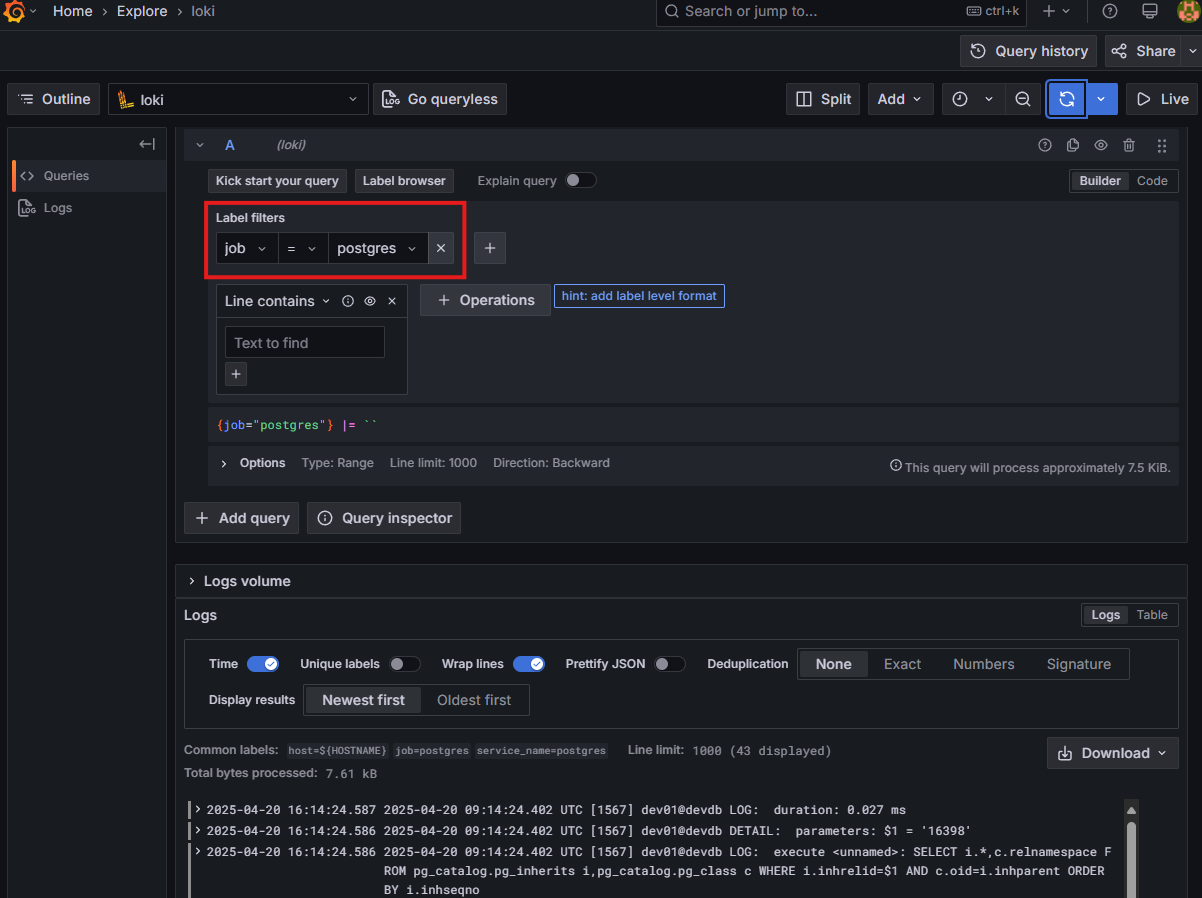Open Query history
The image size is (1202, 898).
(x=1029, y=51)
